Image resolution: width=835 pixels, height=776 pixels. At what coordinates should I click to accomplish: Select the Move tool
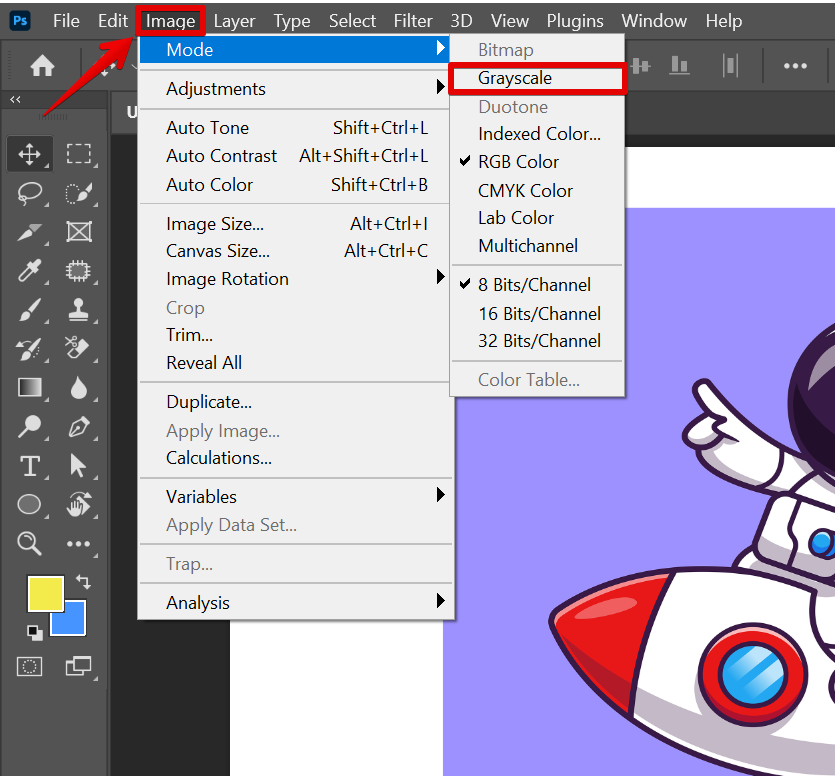pyautogui.click(x=30, y=154)
